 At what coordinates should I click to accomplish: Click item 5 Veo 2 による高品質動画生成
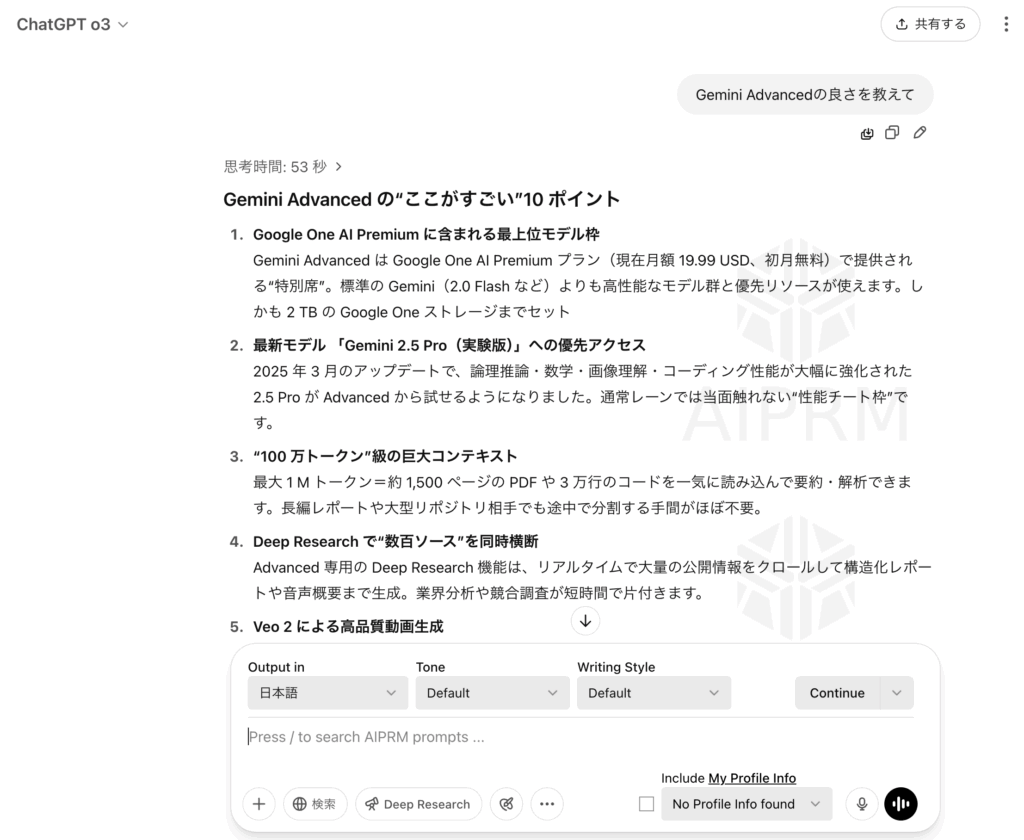(x=348, y=626)
